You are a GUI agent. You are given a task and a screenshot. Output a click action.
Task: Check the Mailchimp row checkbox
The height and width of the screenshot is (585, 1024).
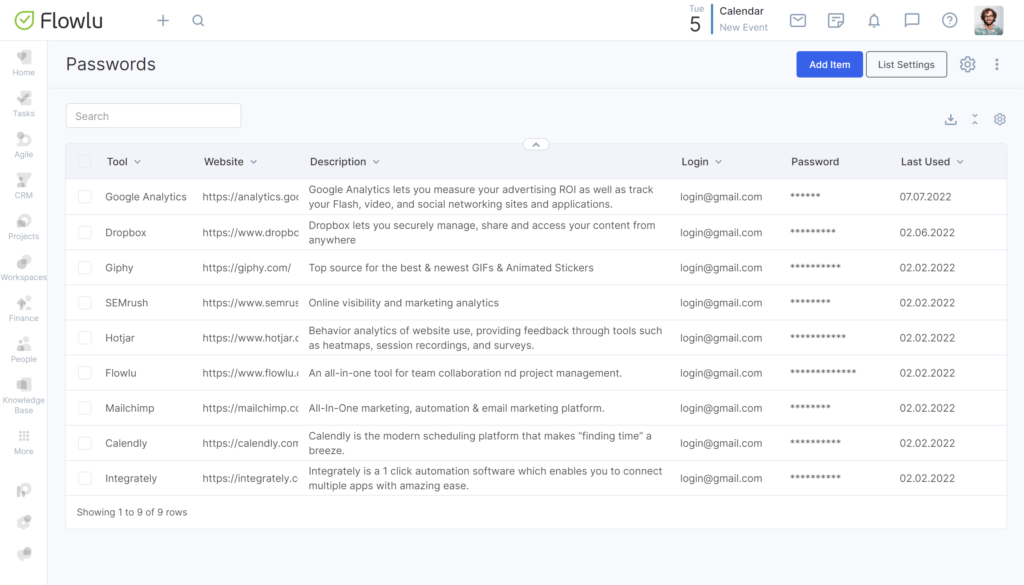point(85,408)
